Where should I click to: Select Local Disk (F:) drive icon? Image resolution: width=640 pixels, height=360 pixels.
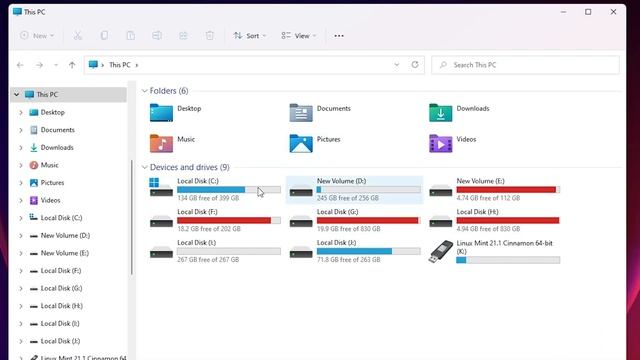pyautogui.click(x=161, y=221)
